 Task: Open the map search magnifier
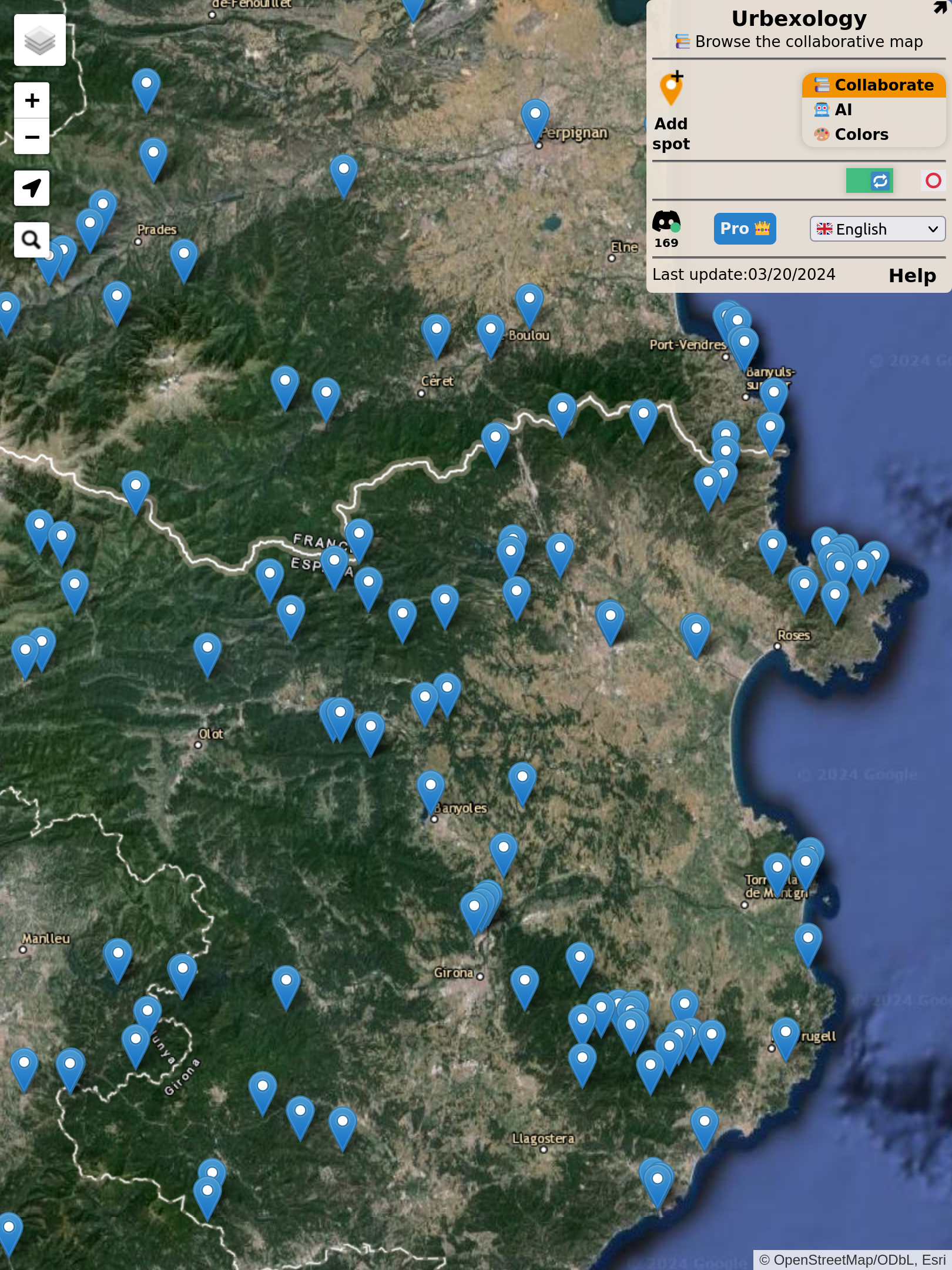(x=32, y=240)
